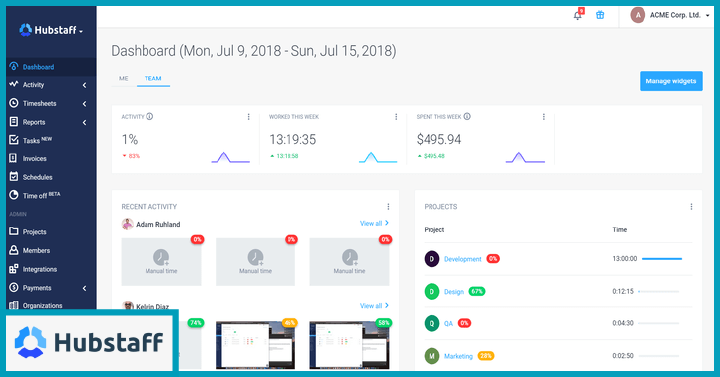Open Kelvin Diaz's screenshot with 58% badge
Screen dimensions: 720x377
tap(349, 345)
